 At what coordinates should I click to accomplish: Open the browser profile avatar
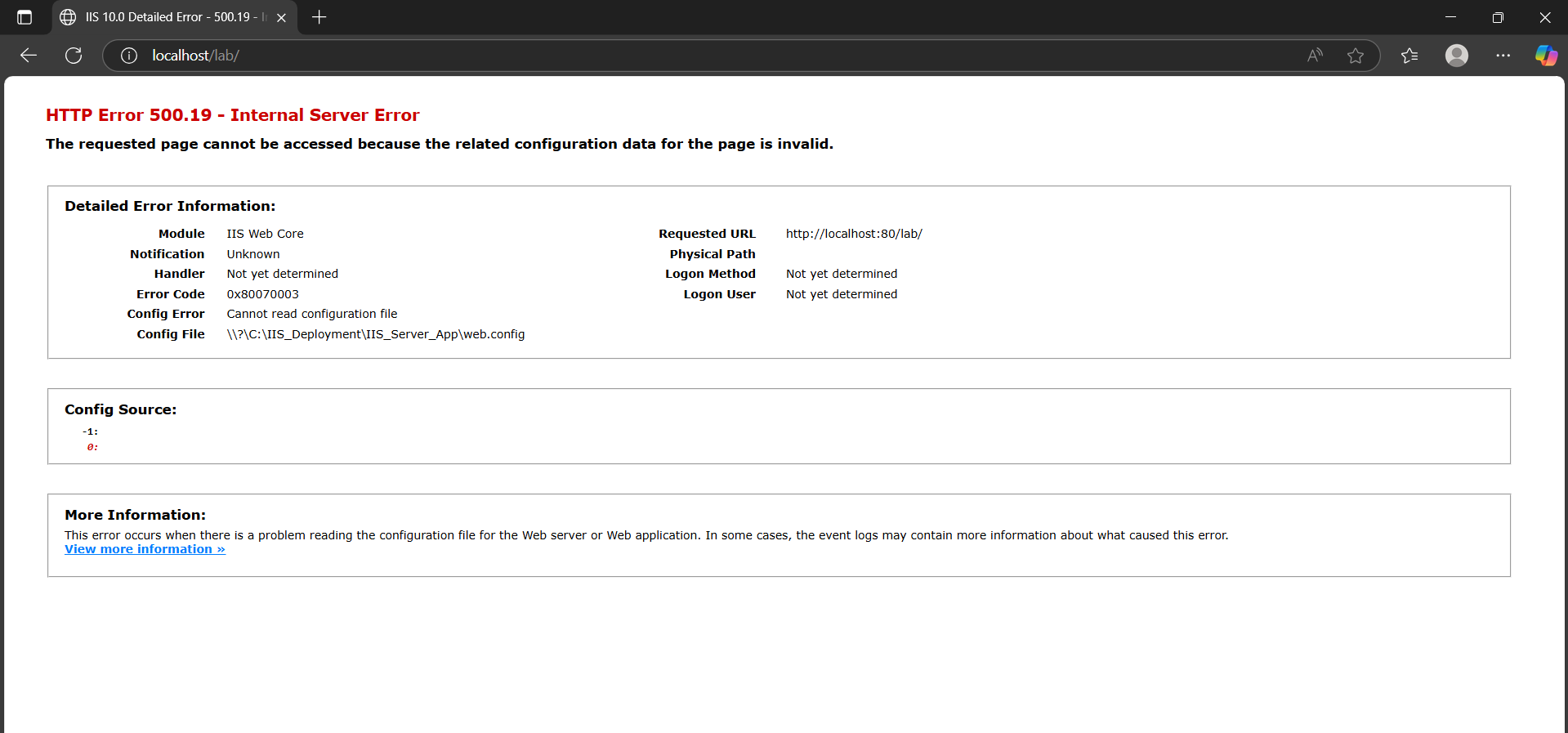point(1457,56)
